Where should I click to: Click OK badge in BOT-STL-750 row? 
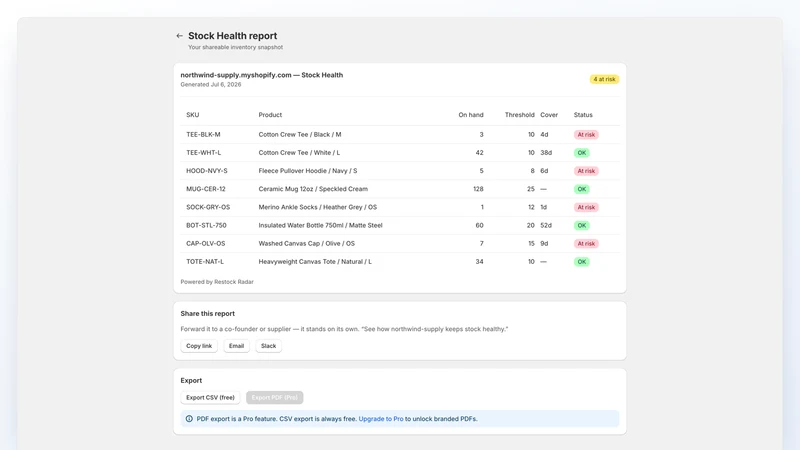click(x=582, y=226)
